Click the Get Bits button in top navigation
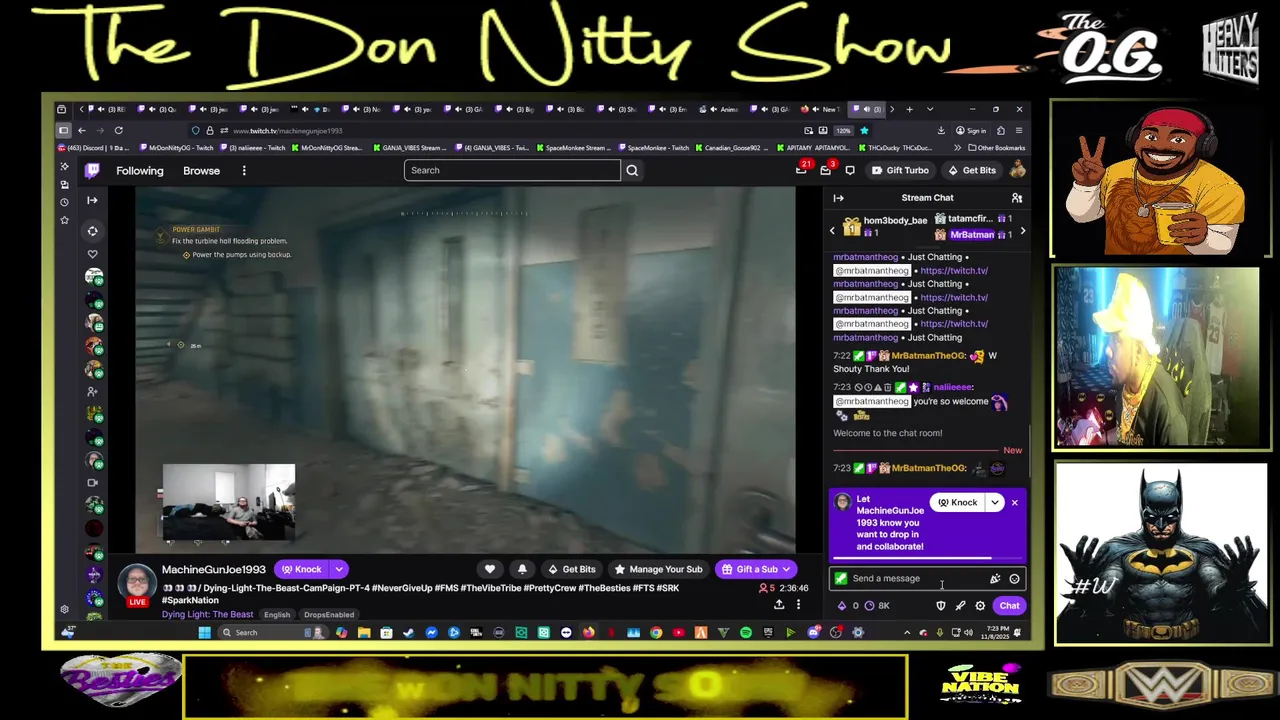Image resolution: width=1280 pixels, height=720 pixels. [x=971, y=170]
